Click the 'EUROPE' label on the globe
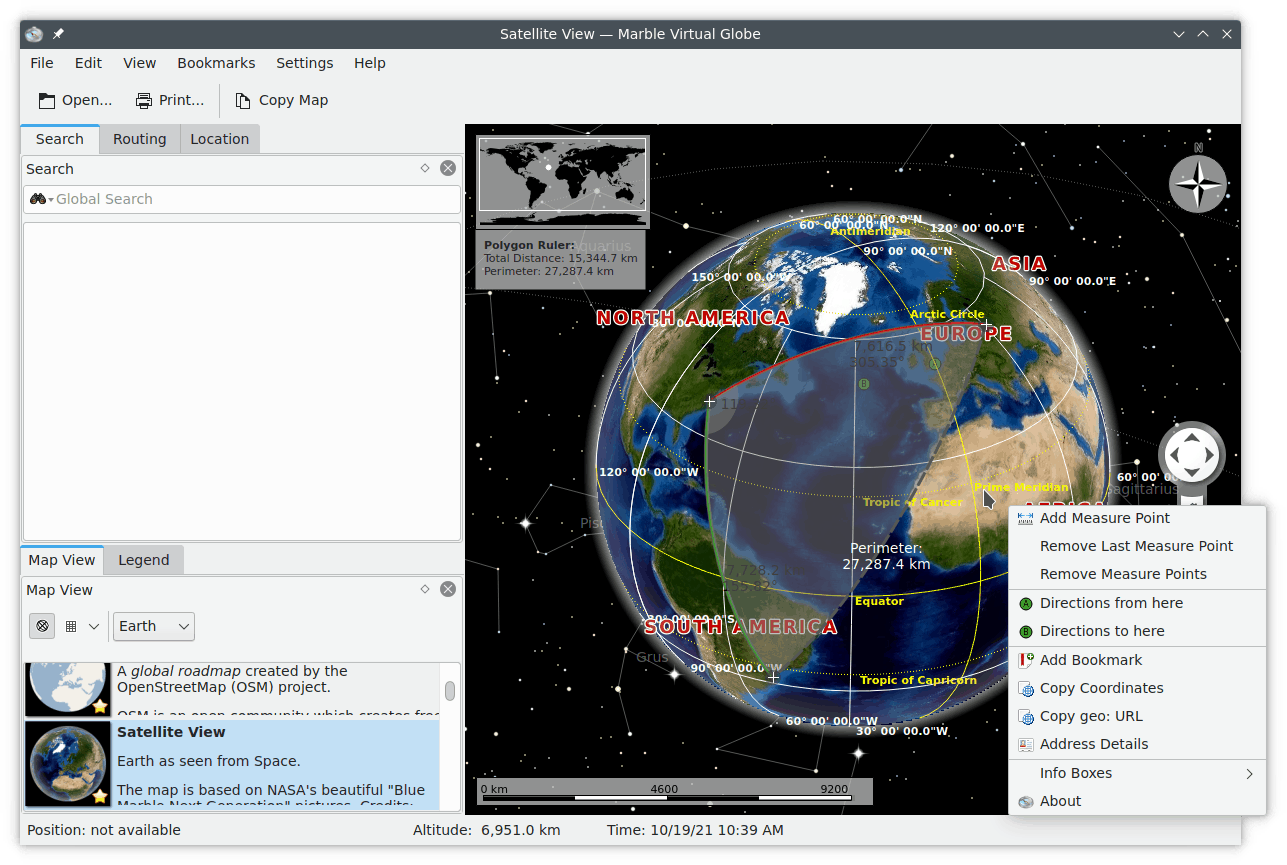Screen dimensions: 1287x865 [x=966, y=334]
